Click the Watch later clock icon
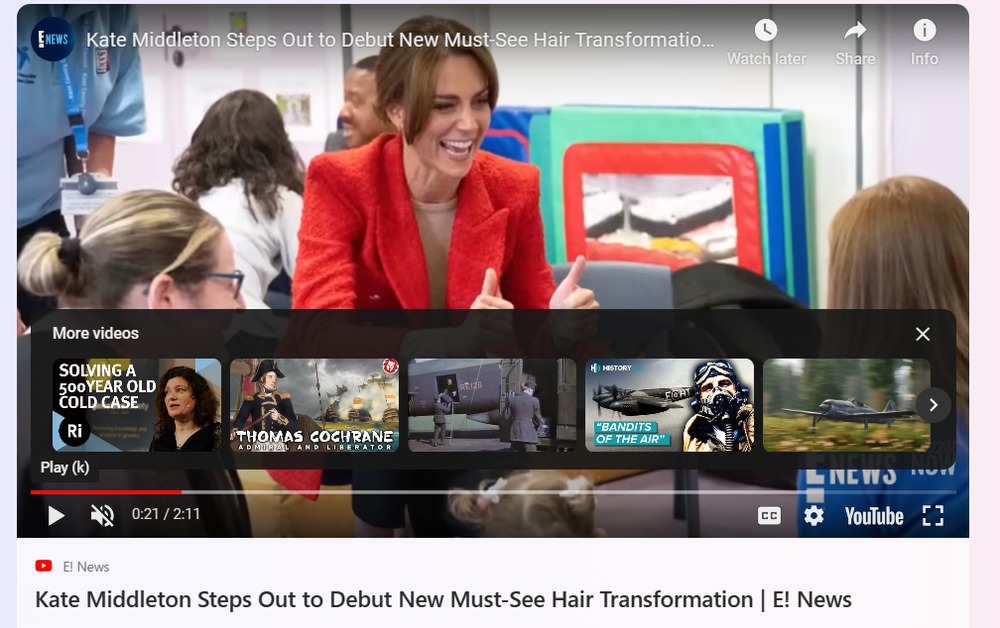The height and width of the screenshot is (628, 1000). point(766,42)
